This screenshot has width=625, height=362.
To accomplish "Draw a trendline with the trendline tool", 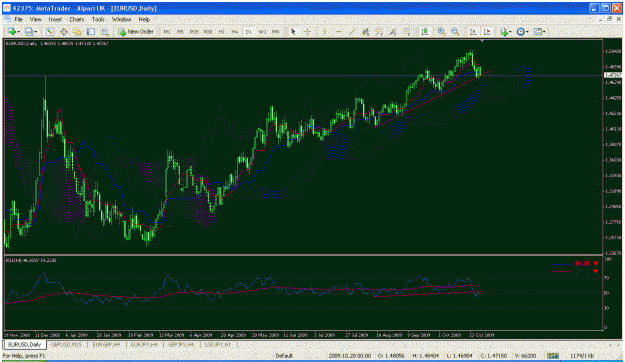I will click(352, 31).
